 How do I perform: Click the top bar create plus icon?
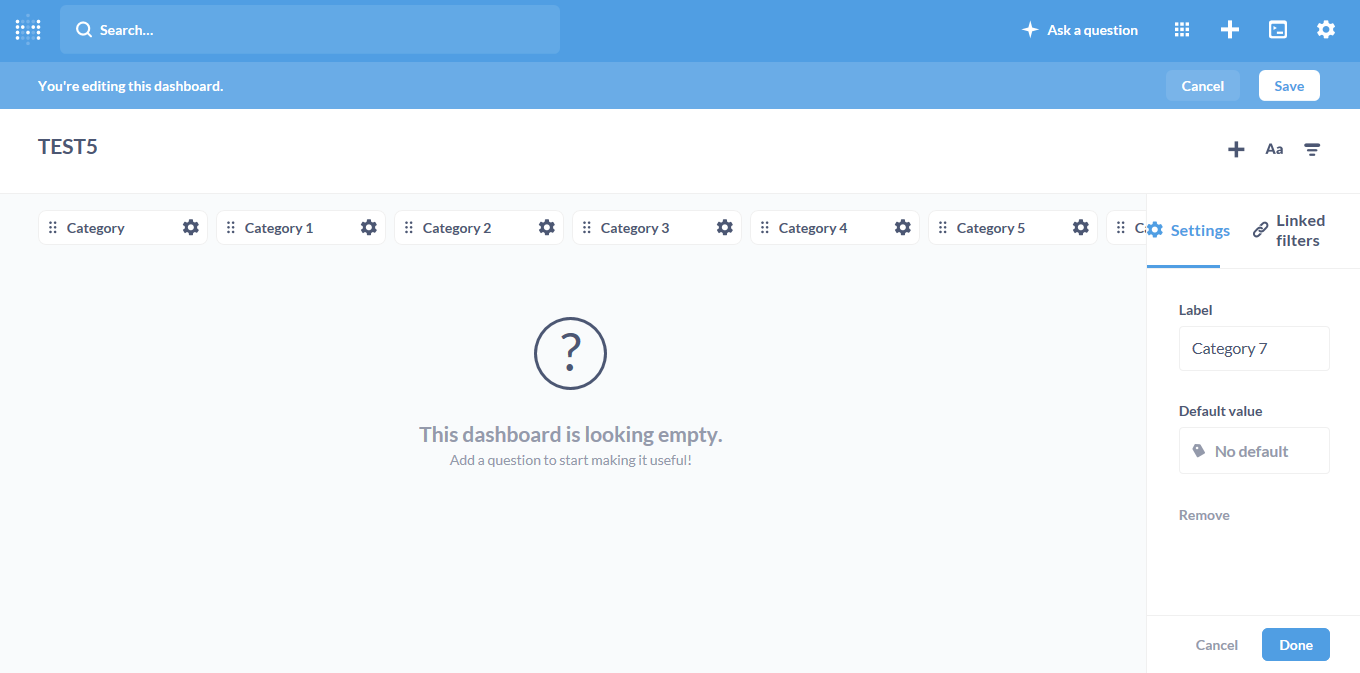(x=1230, y=30)
